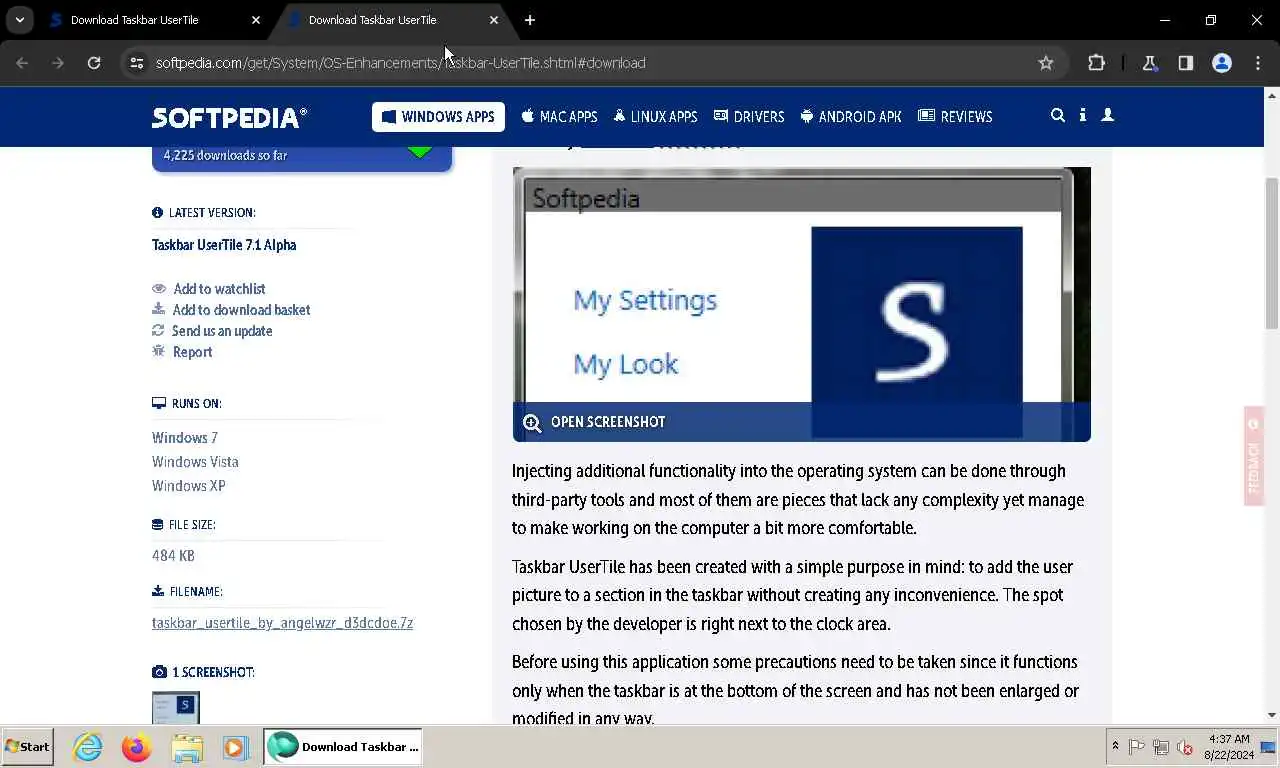Select the Windows Apps menu
1280x768 pixels.
click(x=438, y=117)
